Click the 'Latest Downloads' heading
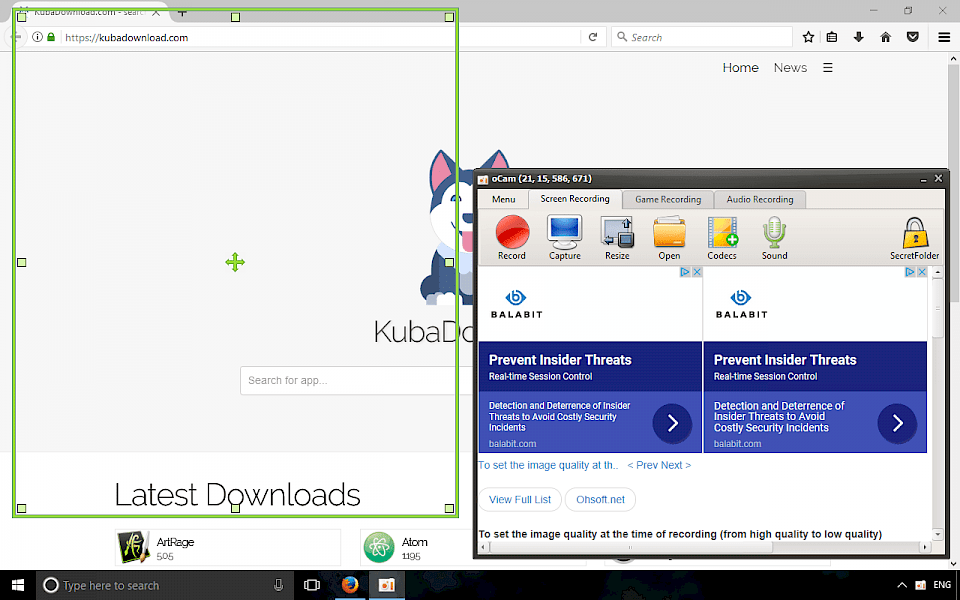The height and width of the screenshot is (600, 960). (238, 495)
